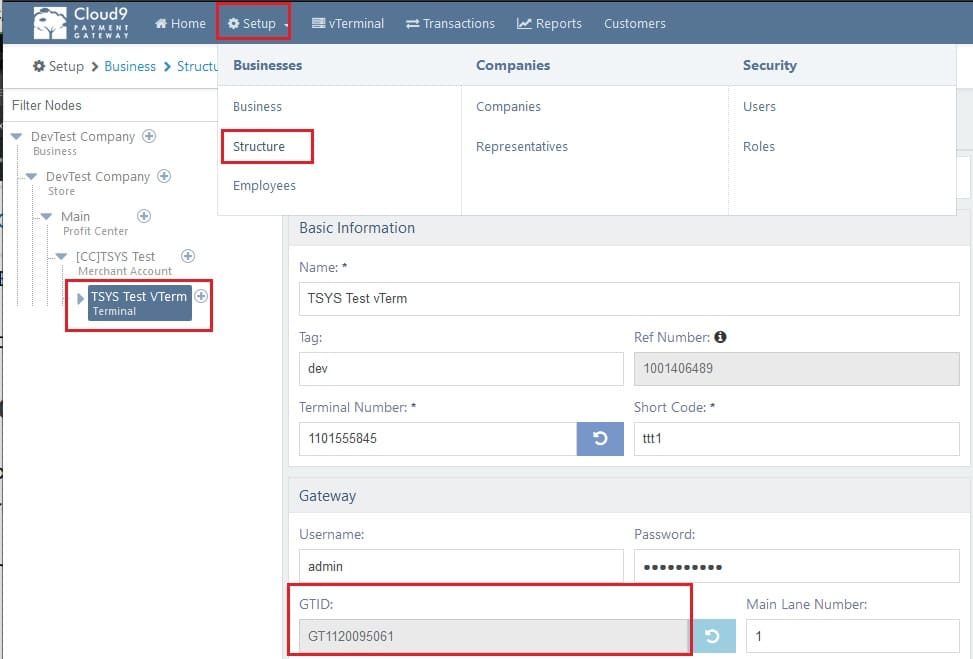Click the Tag field containing dev
Image resolution: width=973 pixels, height=659 pixels.
point(461,369)
